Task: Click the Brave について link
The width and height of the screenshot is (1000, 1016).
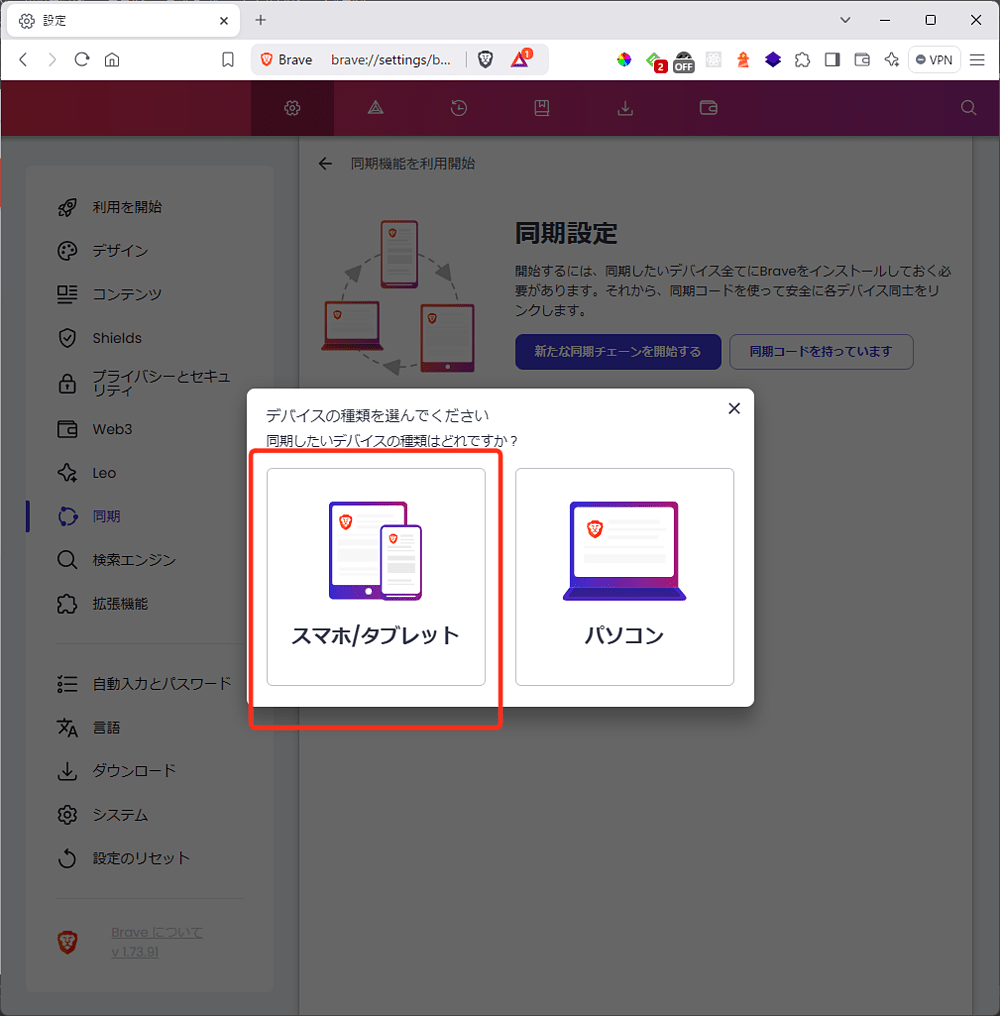Action: 157,932
